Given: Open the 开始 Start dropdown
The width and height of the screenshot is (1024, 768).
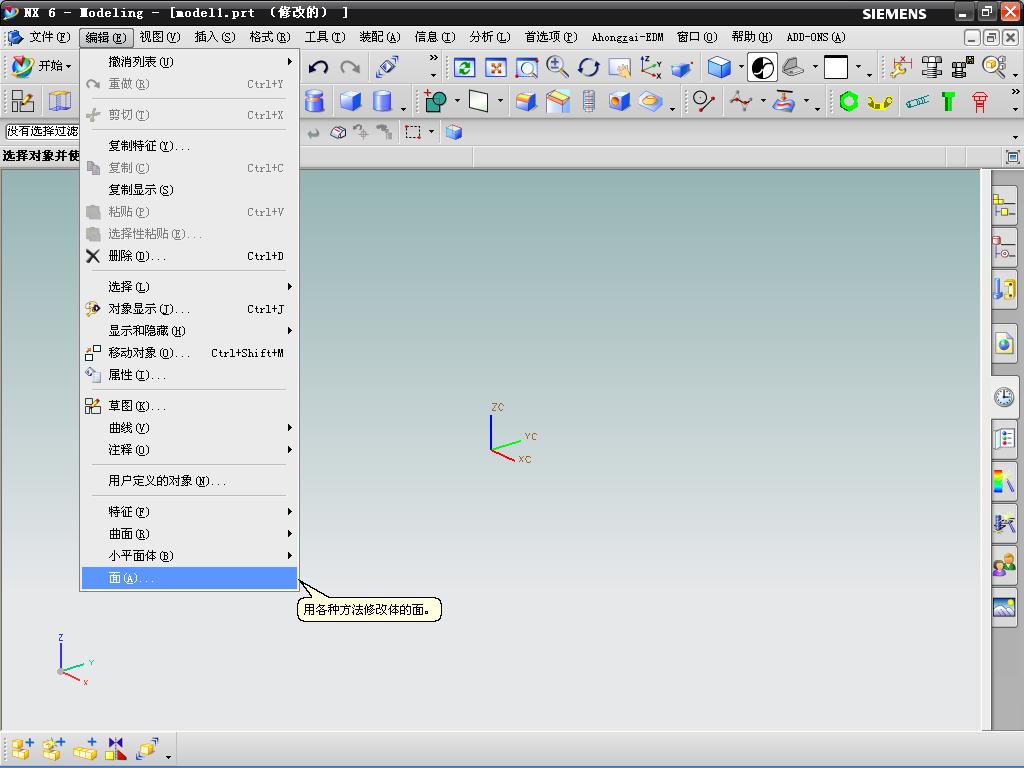Looking at the screenshot, I should tap(42, 65).
